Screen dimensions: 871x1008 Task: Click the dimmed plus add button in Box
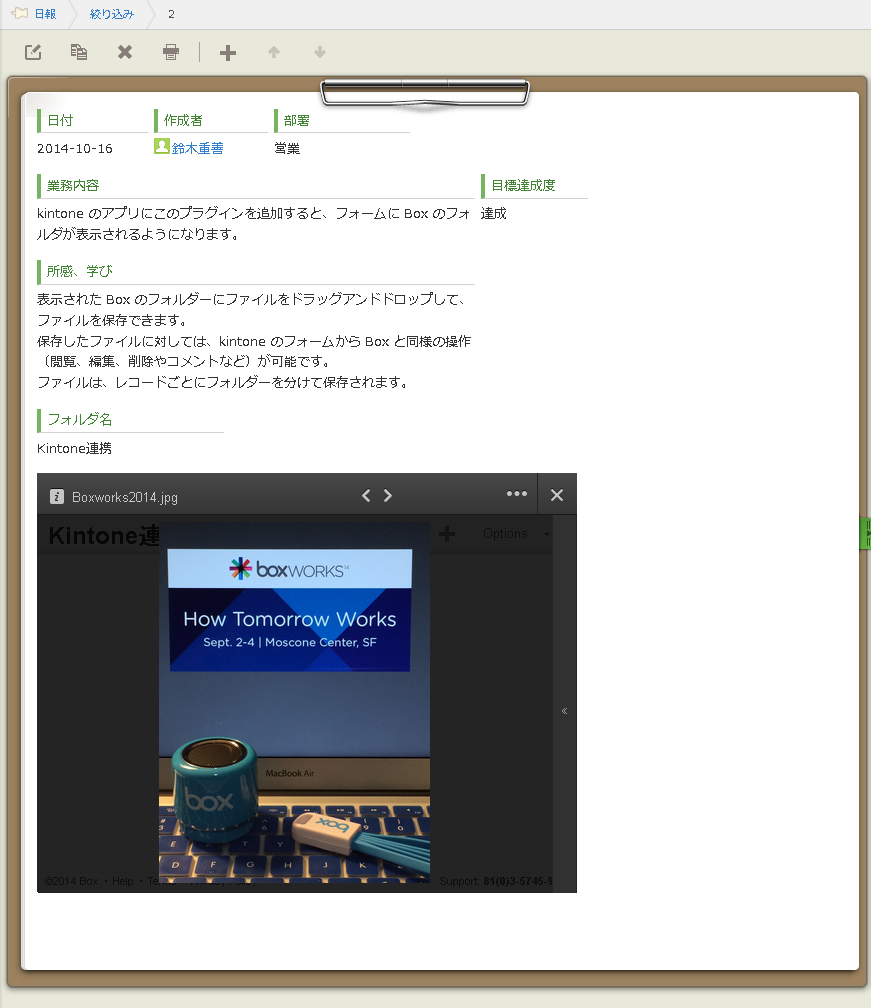point(447,534)
